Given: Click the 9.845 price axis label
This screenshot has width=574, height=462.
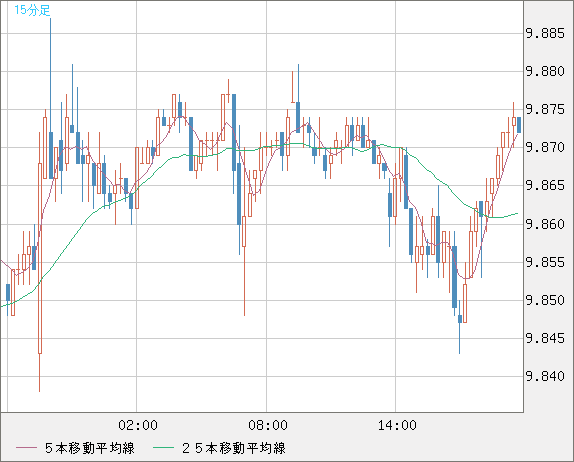Looking at the screenshot, I should [x=545, y=338].
